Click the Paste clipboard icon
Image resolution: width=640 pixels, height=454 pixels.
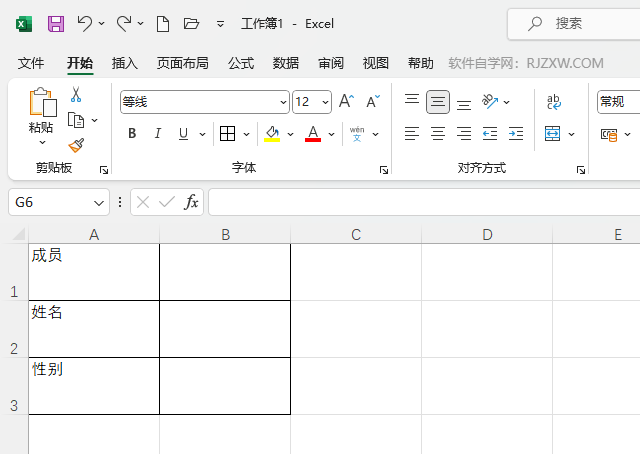tap(42, 102)
